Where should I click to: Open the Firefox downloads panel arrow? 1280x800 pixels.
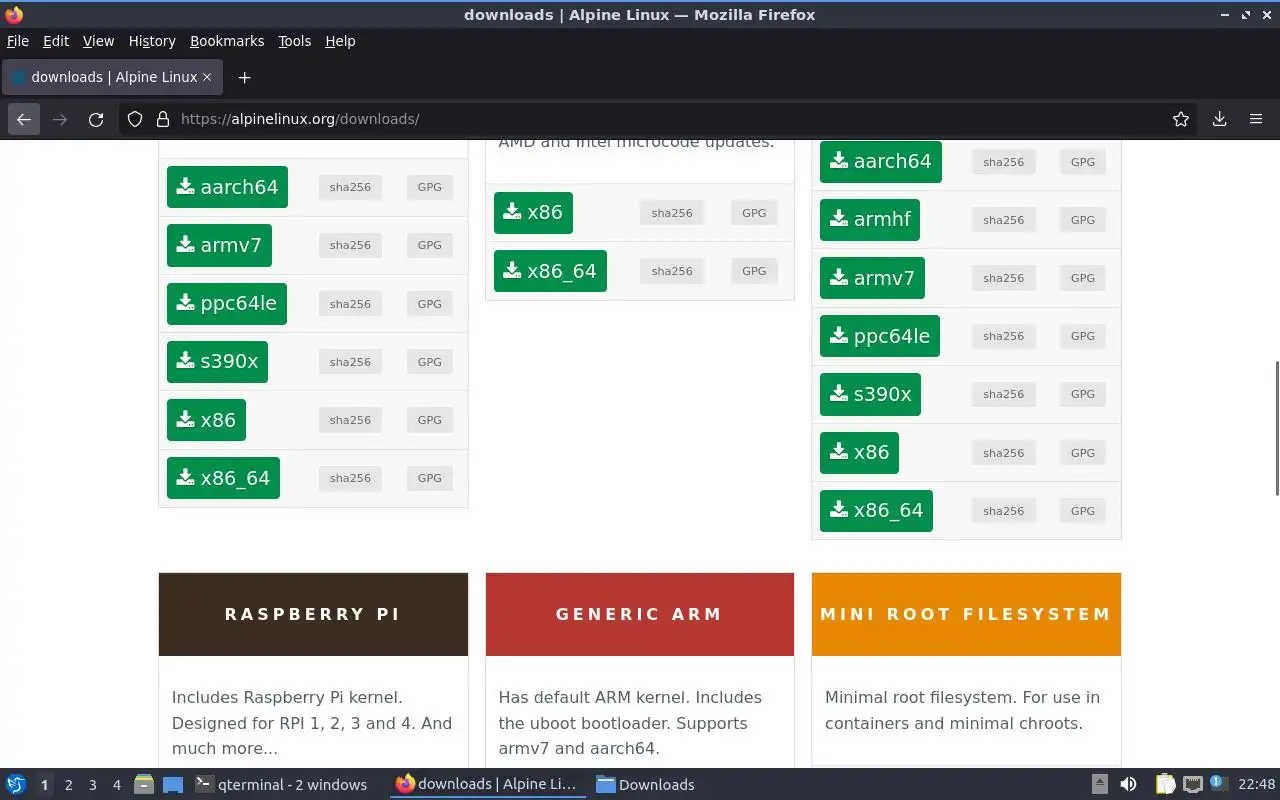[1220, 119]
